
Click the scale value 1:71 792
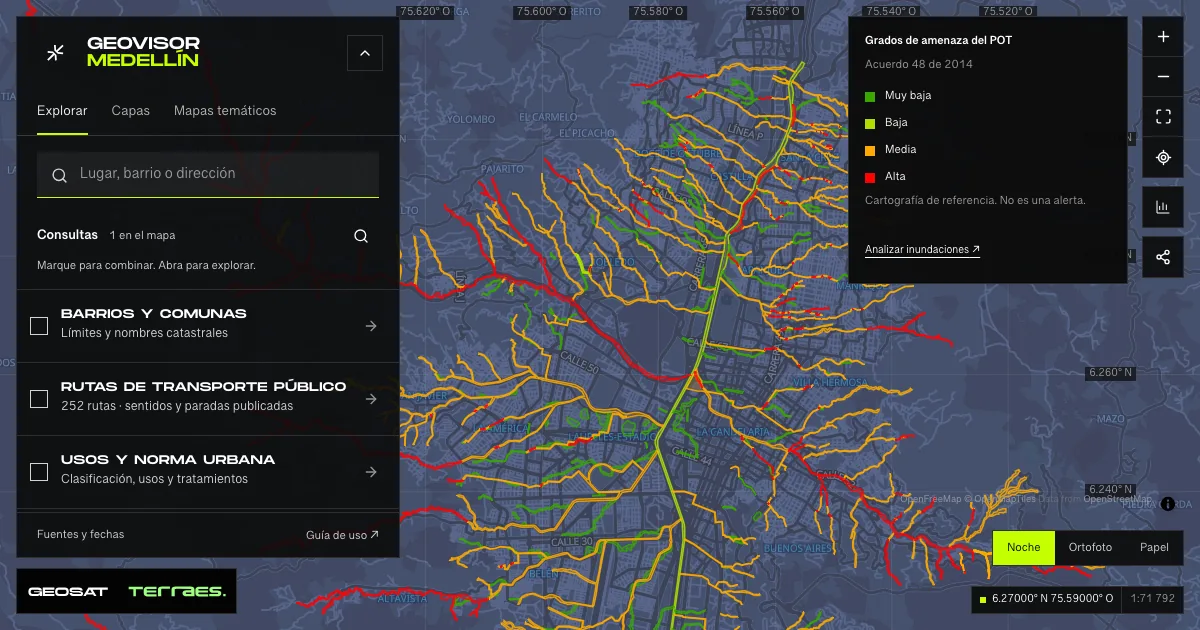[x=1152, y=599]
